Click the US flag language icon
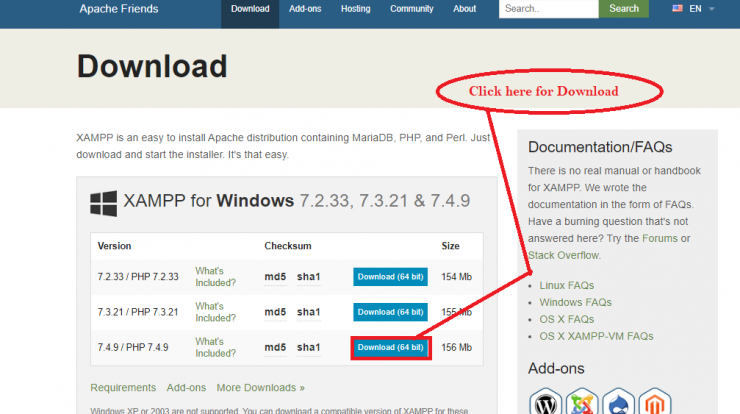The image size is (740, 414). click(x=677, y=8)
